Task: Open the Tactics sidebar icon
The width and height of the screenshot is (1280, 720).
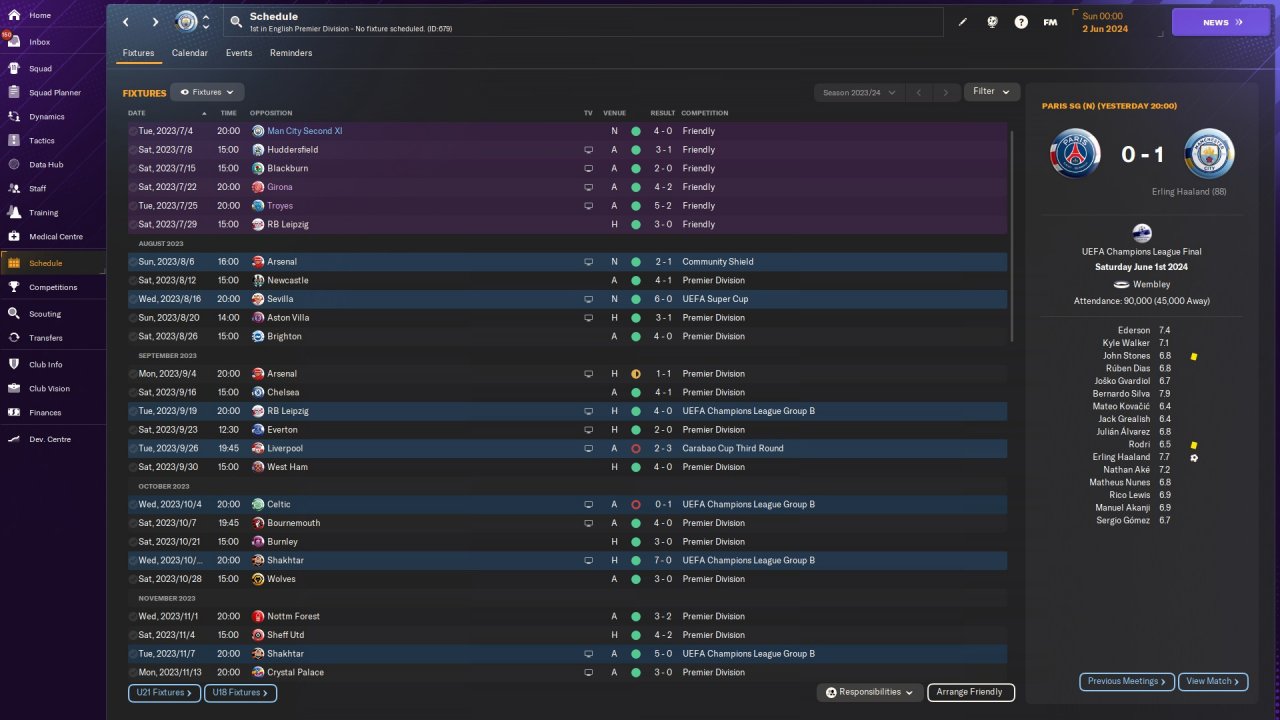Action: coord(14,141)
